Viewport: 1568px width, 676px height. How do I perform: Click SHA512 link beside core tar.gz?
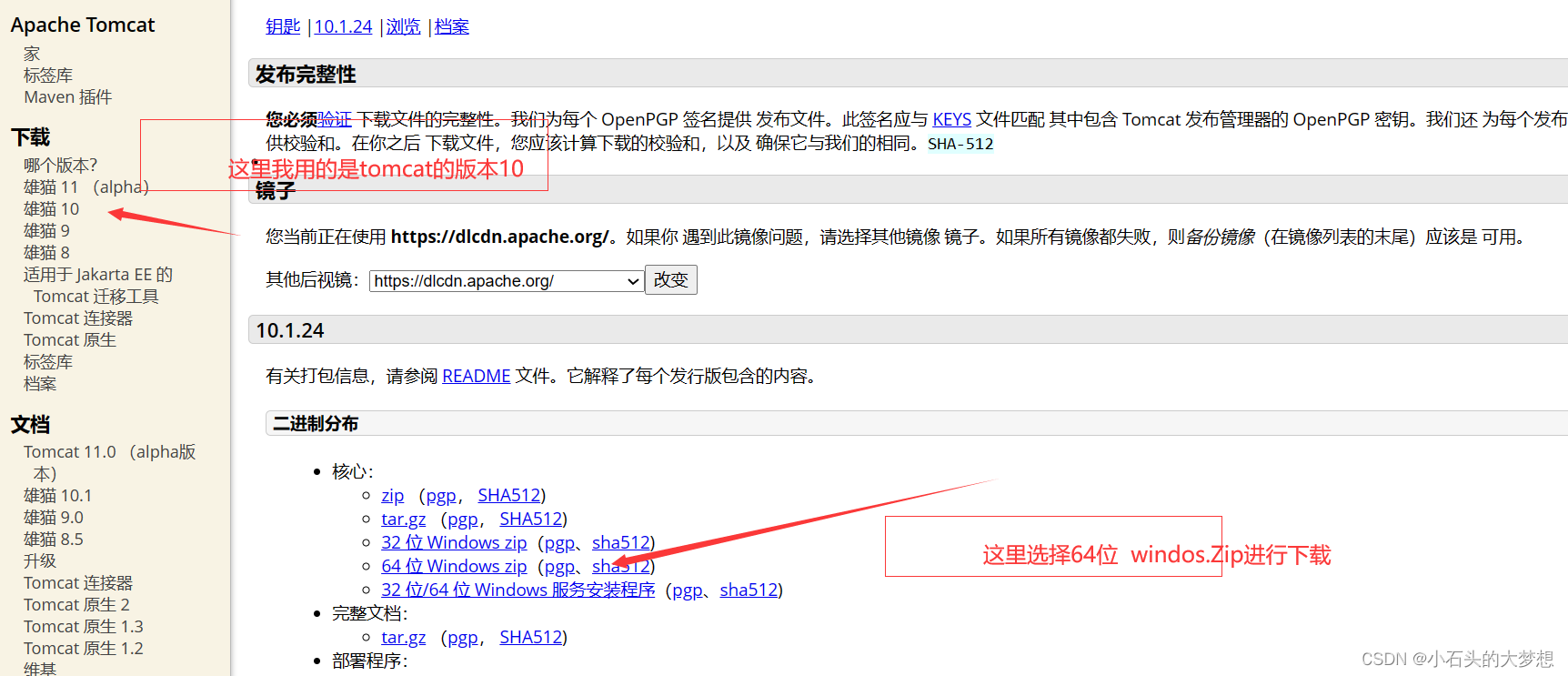pyautogui.click(x=531, y=520)
